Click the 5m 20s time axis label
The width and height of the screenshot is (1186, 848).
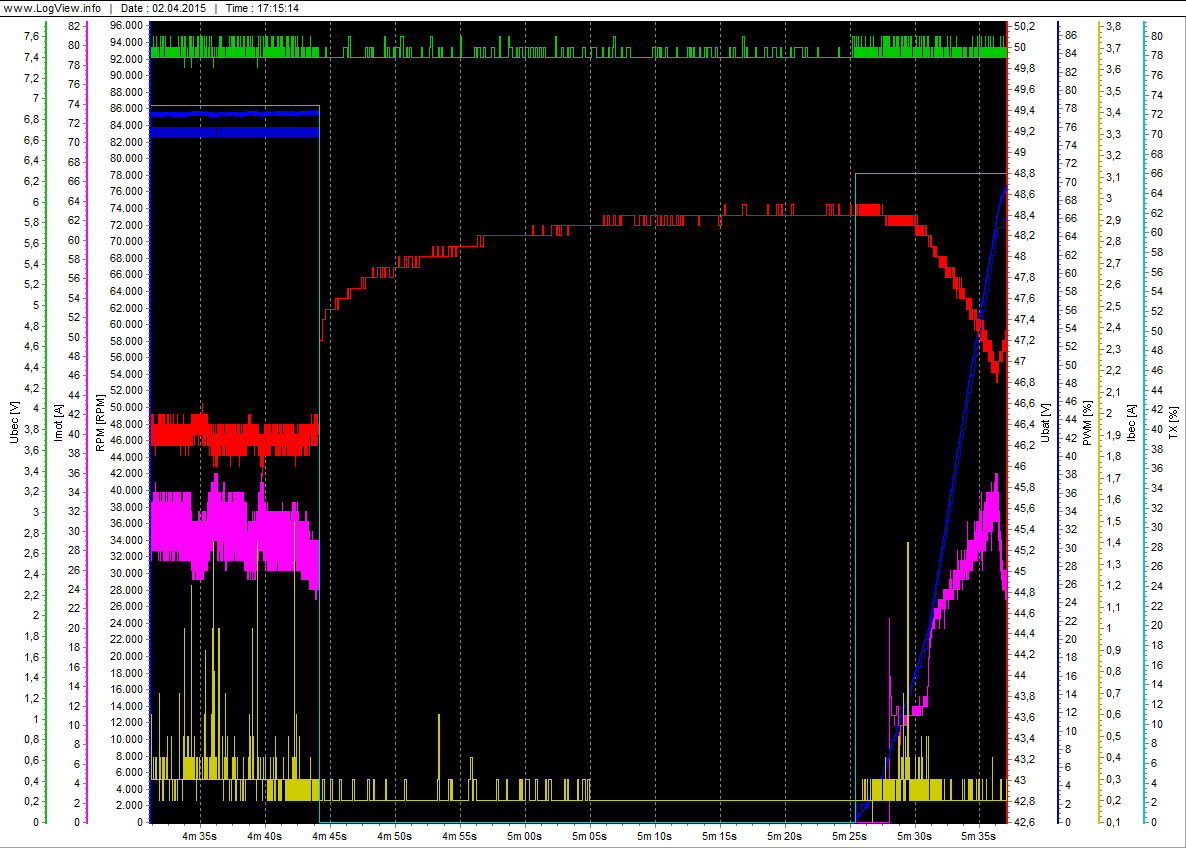click(x=785, y=836)
